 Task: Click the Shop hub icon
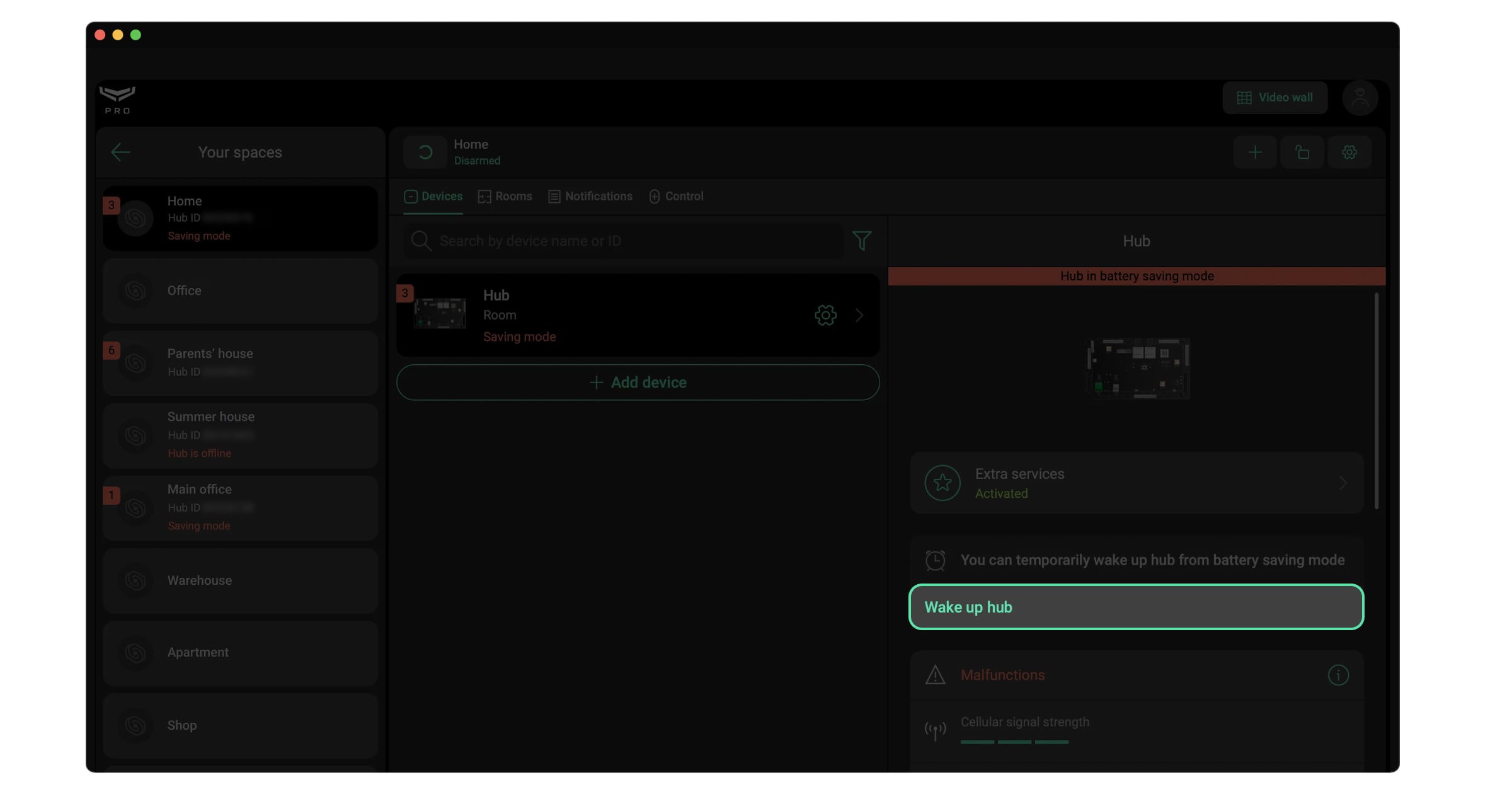(135, 725)
